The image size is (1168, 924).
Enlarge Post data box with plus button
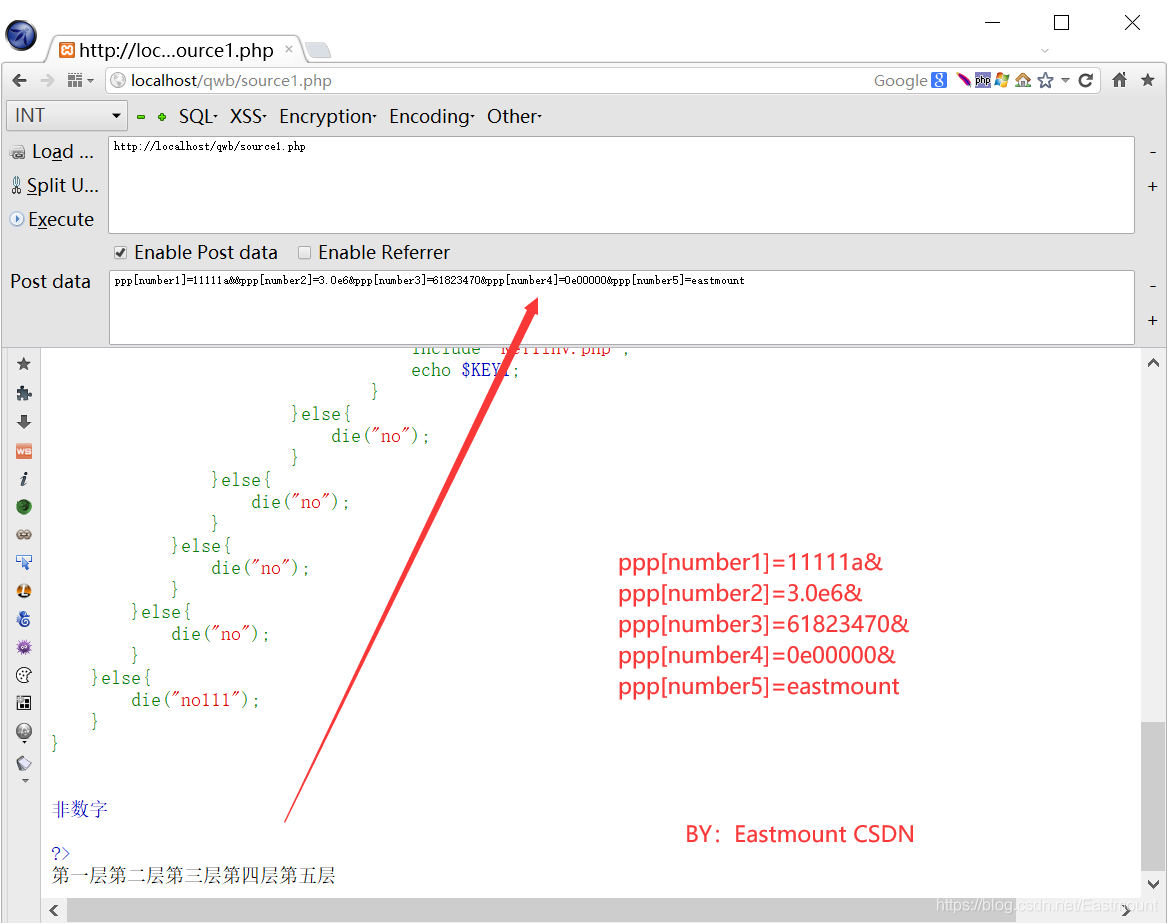click(1152, 320)
